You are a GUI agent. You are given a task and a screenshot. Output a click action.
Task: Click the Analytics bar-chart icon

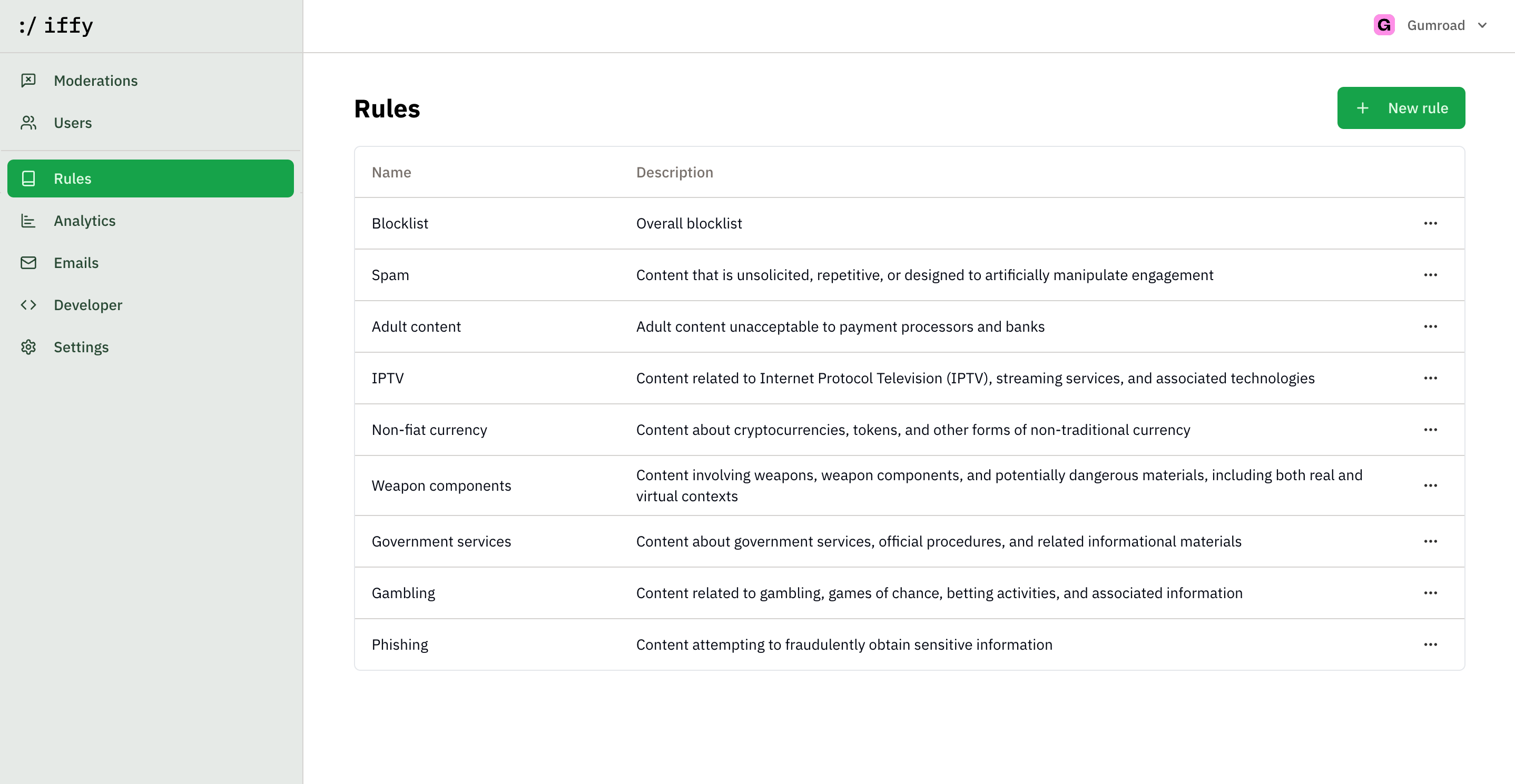click(28, 221)
